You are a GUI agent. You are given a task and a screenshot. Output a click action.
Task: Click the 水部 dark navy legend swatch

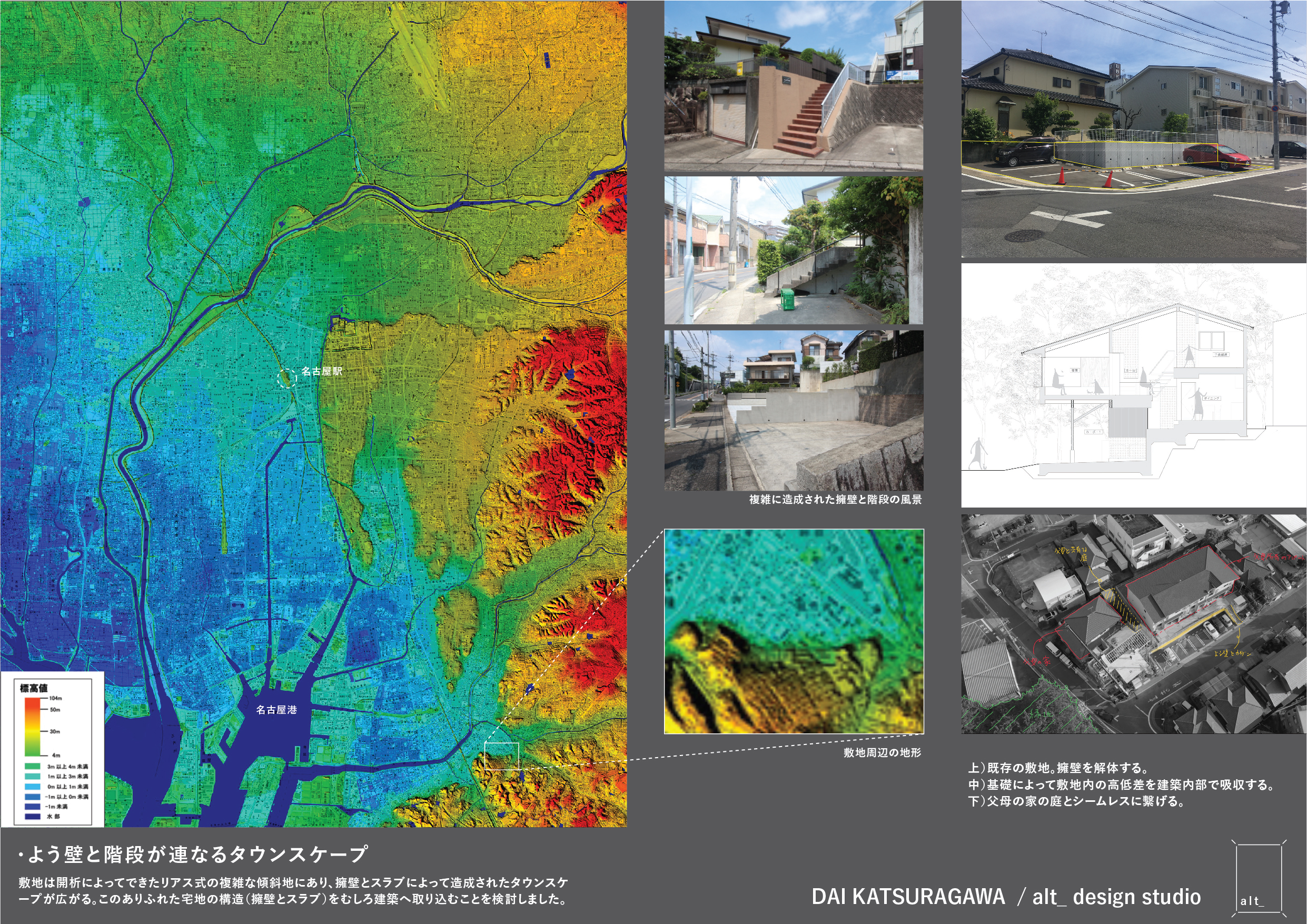(33, 817)
